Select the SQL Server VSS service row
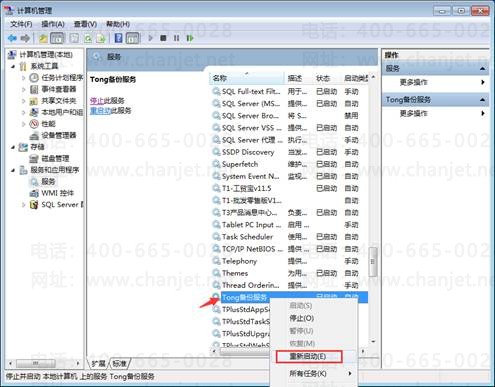Viewport: 495px width, 387px height. click(289, 128)
